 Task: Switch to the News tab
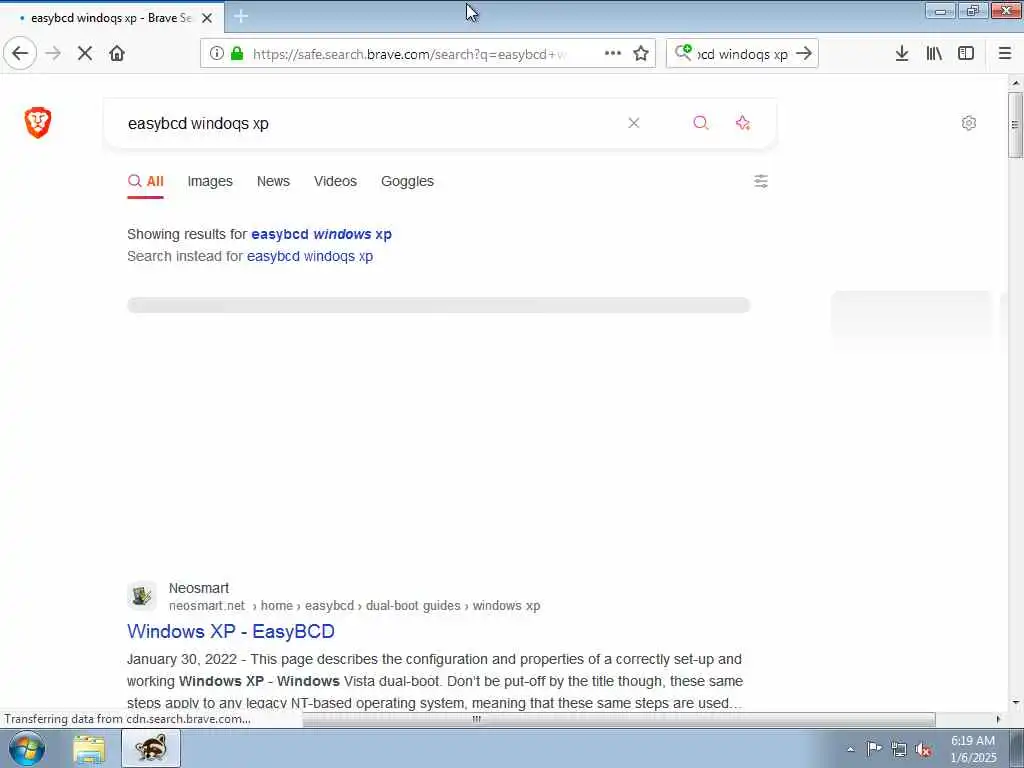point(273,181)
